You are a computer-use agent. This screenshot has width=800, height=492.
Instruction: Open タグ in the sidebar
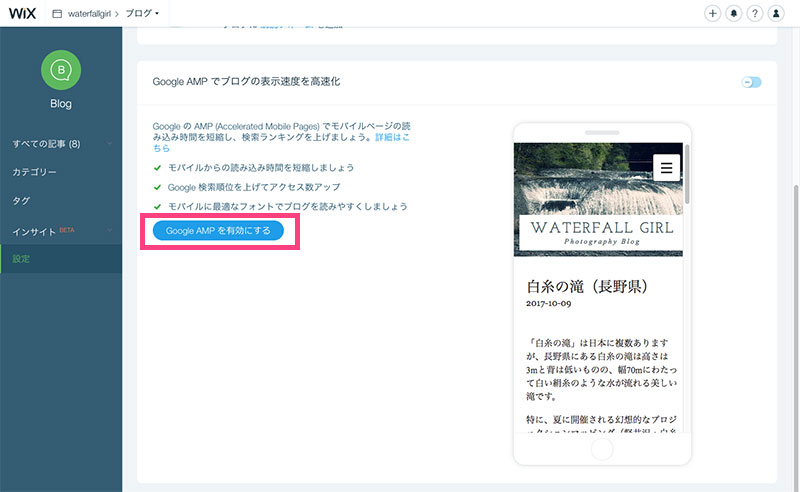click(x=21, y=201)
